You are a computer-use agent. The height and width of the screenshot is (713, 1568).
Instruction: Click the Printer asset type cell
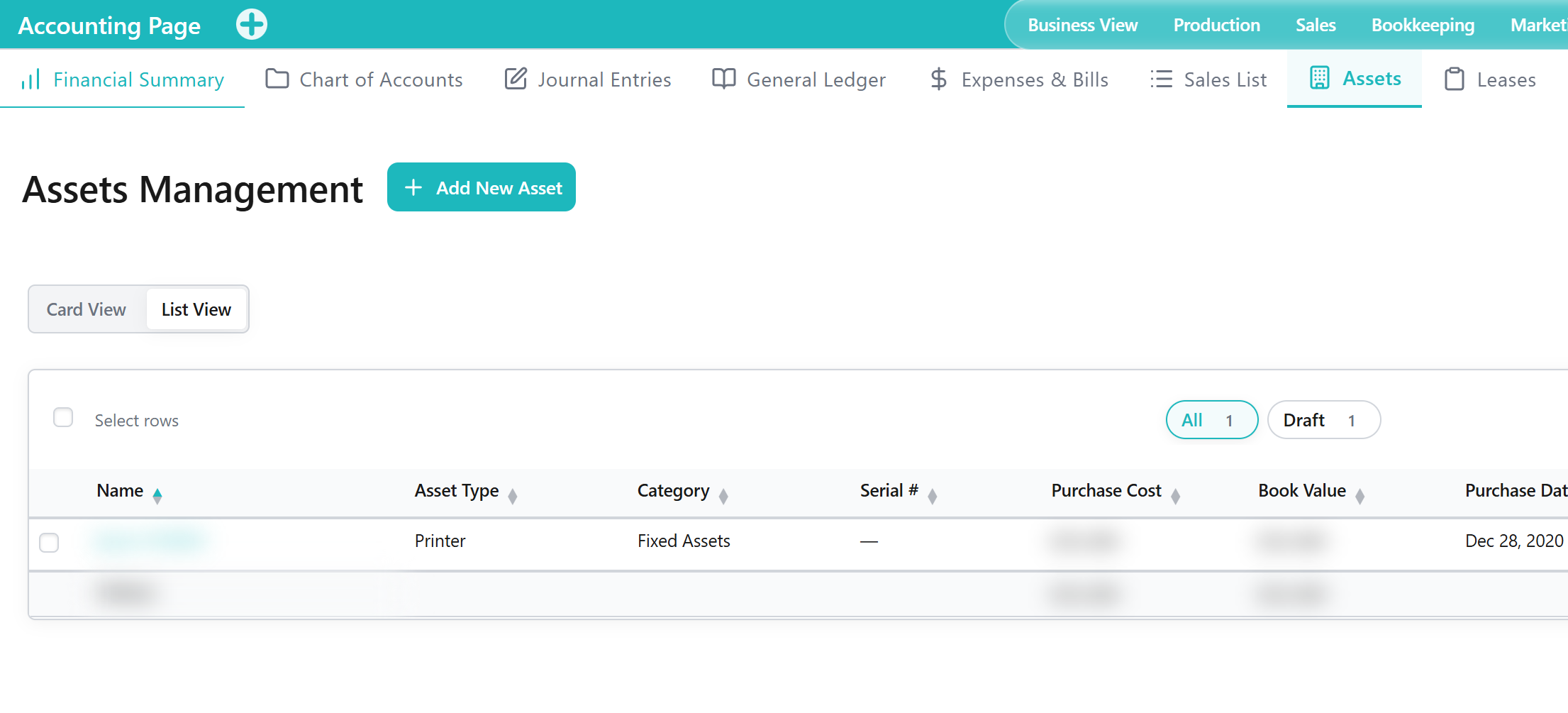[x=440, y=541]
